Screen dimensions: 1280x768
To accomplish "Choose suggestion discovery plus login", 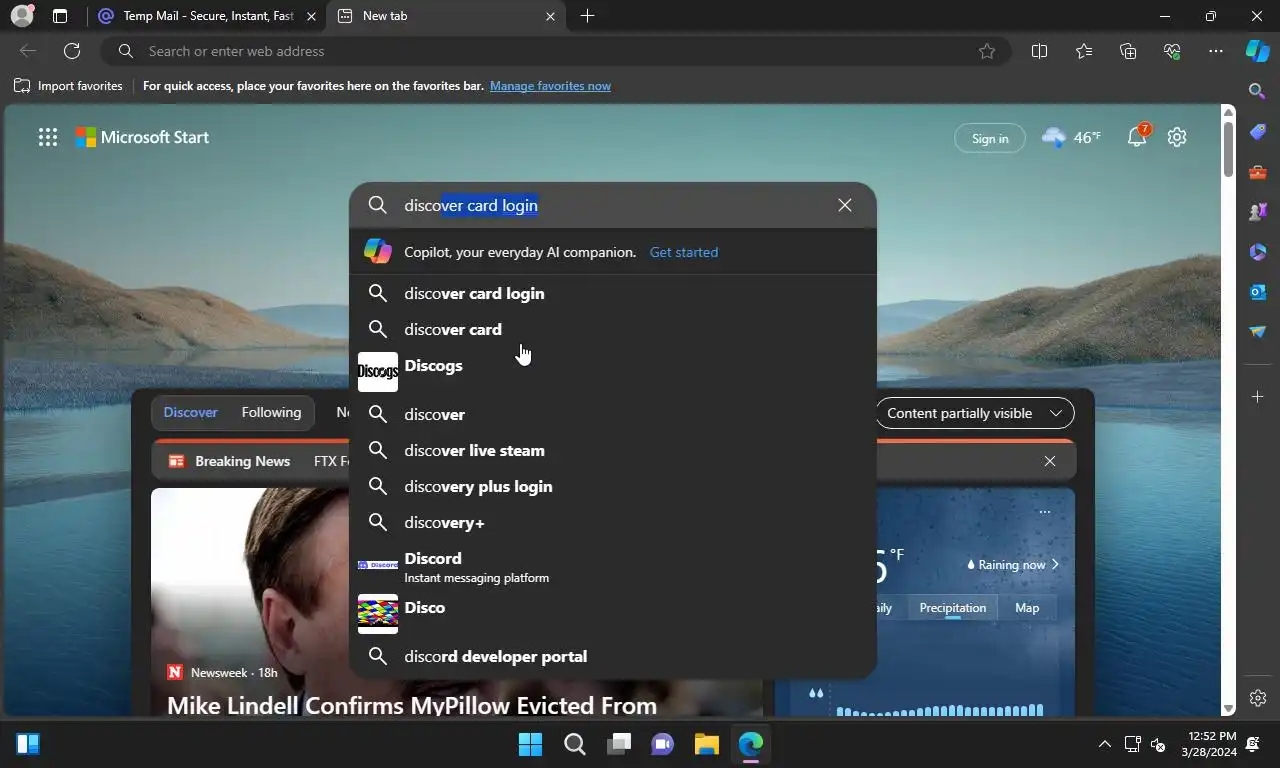I will 613,486.
